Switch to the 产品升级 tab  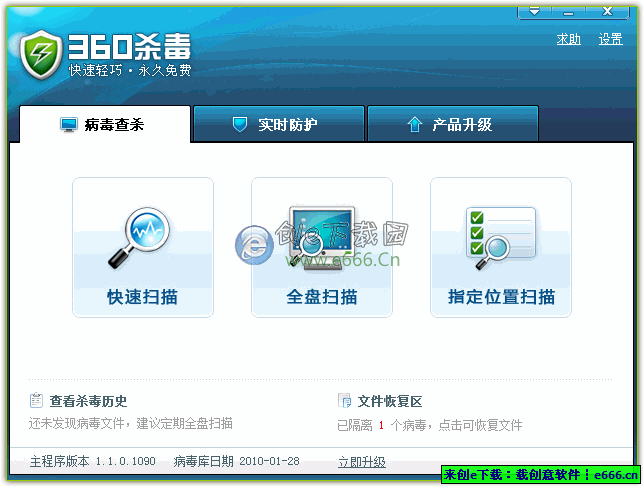pos(453,125)
